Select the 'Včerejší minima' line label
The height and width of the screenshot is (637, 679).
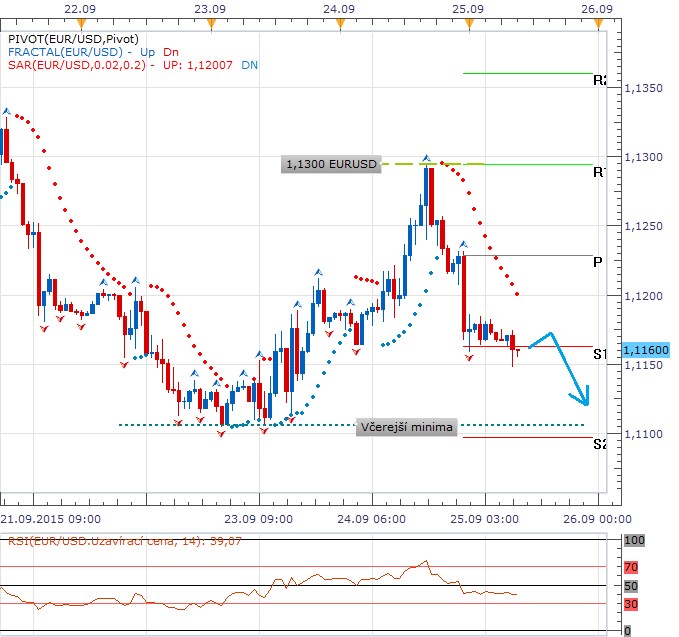(408, 427)
